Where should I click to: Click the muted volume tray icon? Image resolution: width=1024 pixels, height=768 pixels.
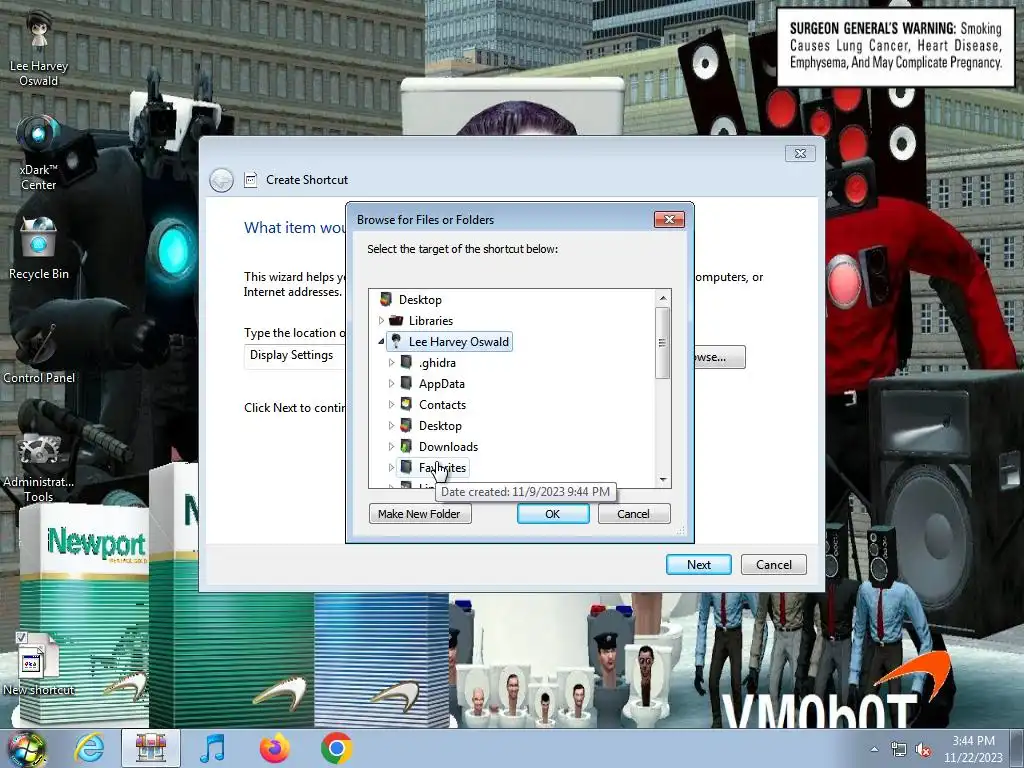pyautogui.click(x=923, y=750)
